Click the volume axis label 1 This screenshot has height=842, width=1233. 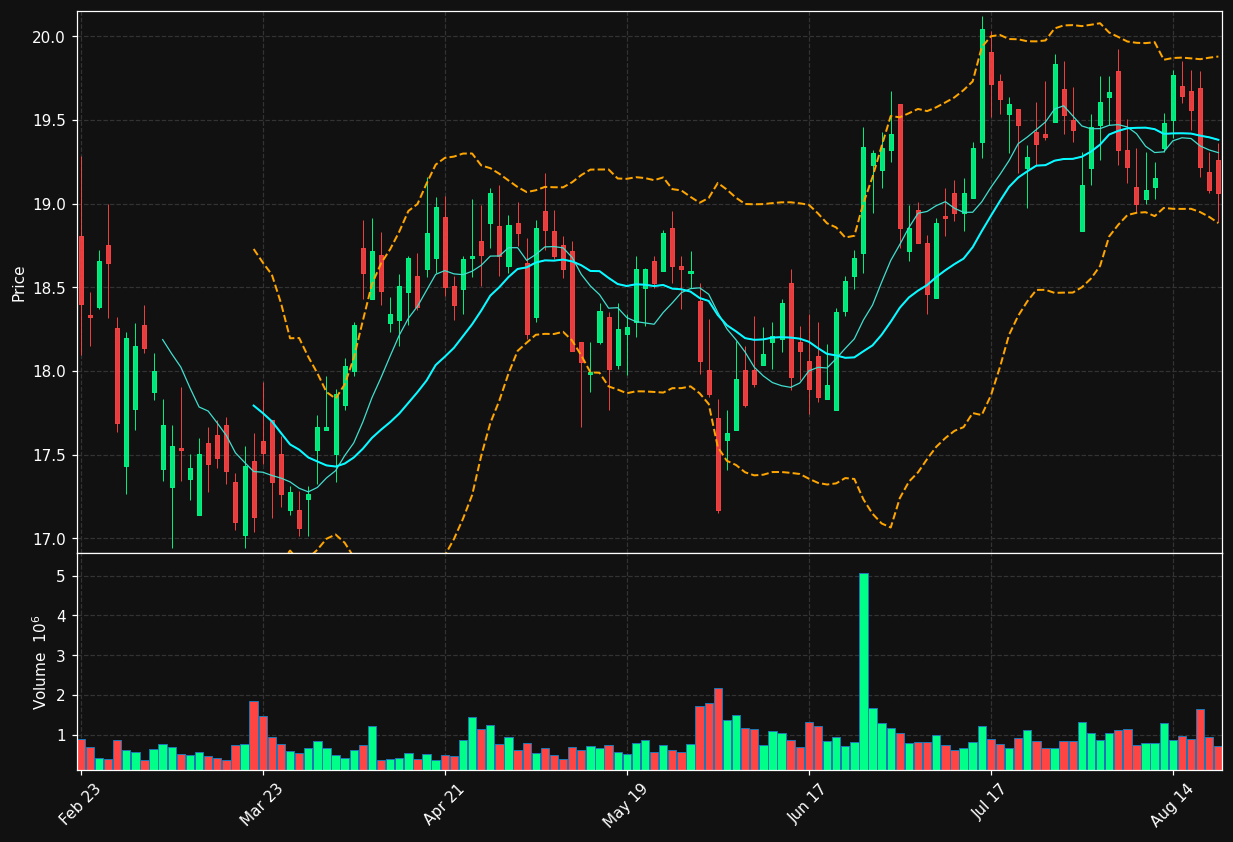click(60, 735)
